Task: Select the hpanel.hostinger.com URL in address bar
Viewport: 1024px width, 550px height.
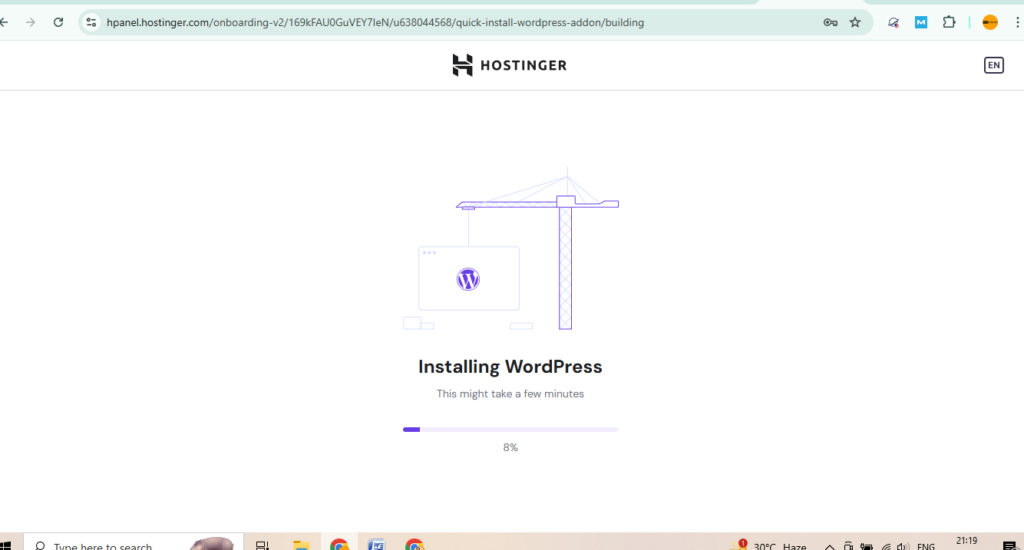Action: (x=375, y=22)
